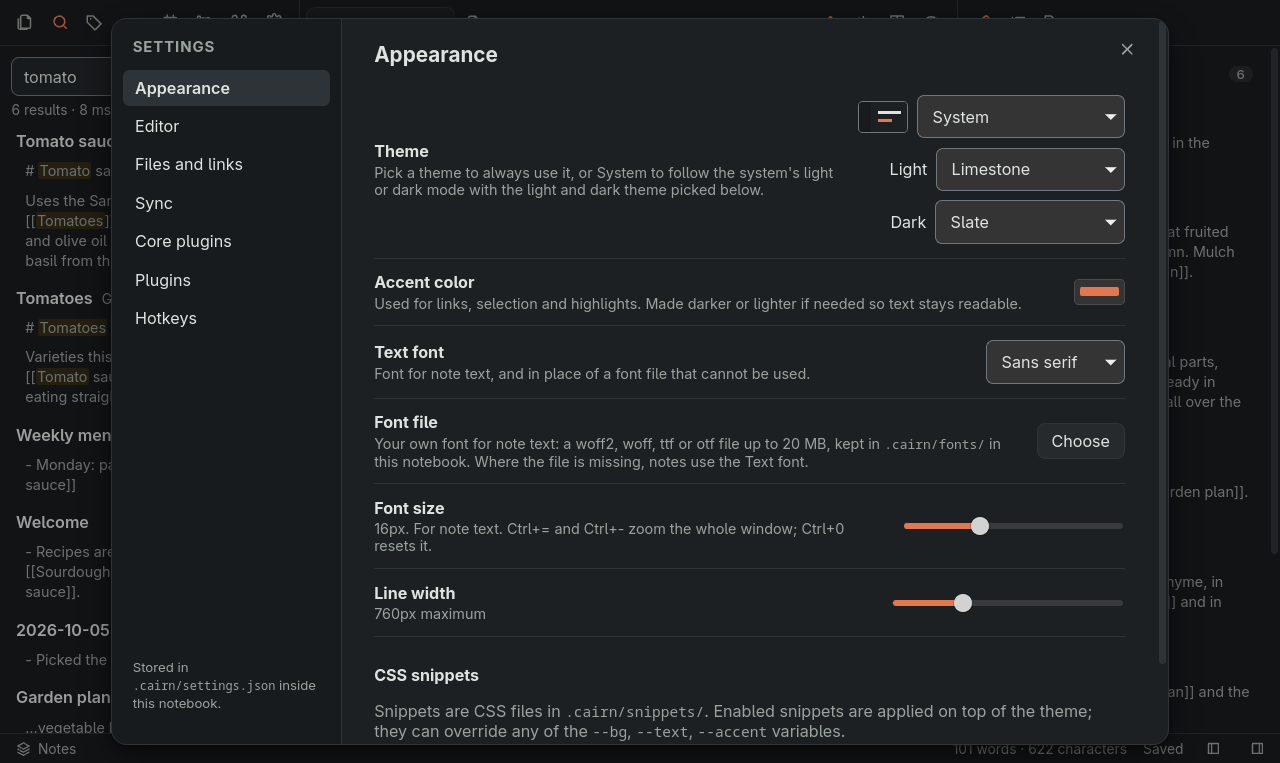Click the "6" count badge in the right pane
1280x763 pixels.
pos(1240,74)
